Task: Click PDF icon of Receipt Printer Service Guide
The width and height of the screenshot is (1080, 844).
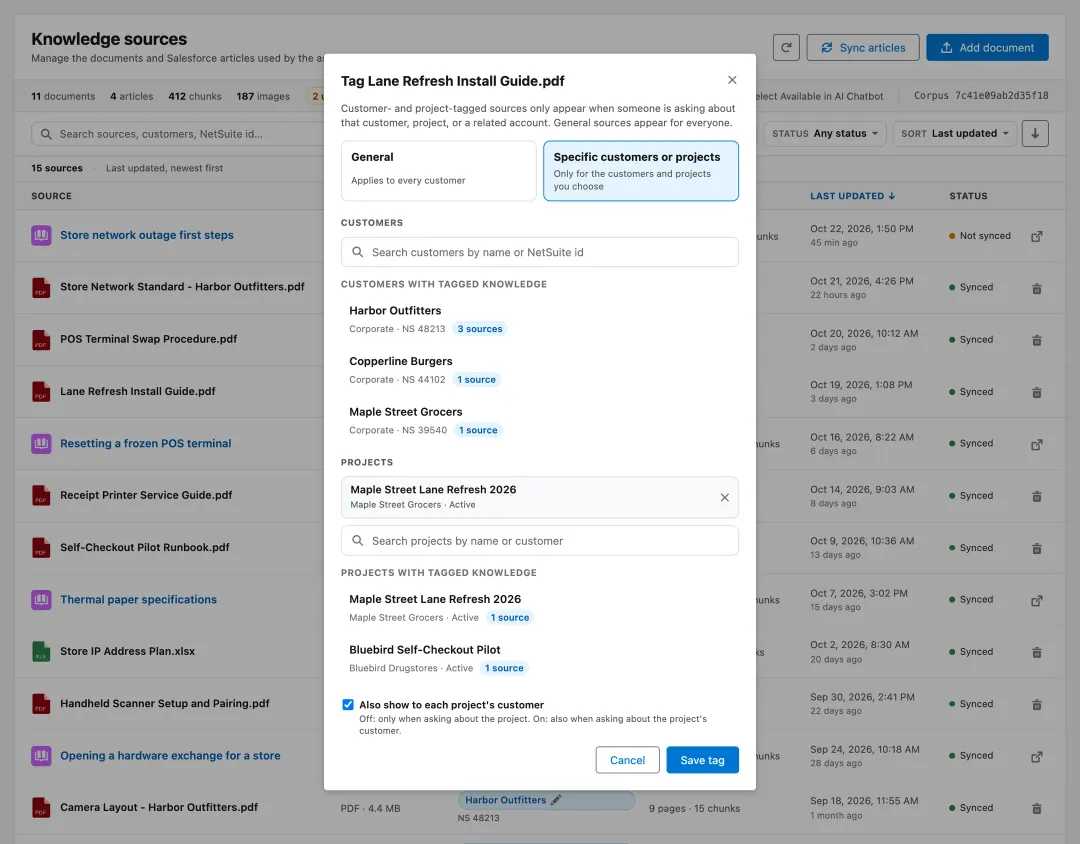Action: pyautogui.click(x=41, y=496)
